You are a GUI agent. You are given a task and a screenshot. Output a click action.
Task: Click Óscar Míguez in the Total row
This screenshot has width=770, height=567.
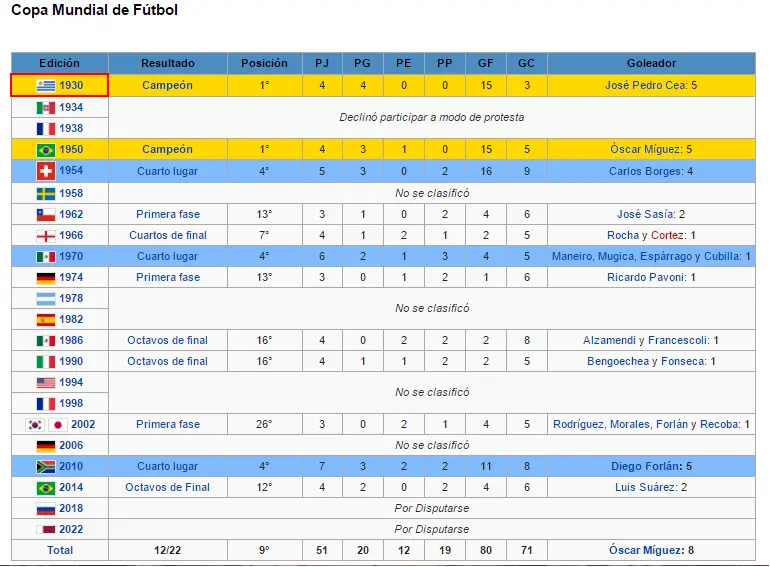pos(646,550)
